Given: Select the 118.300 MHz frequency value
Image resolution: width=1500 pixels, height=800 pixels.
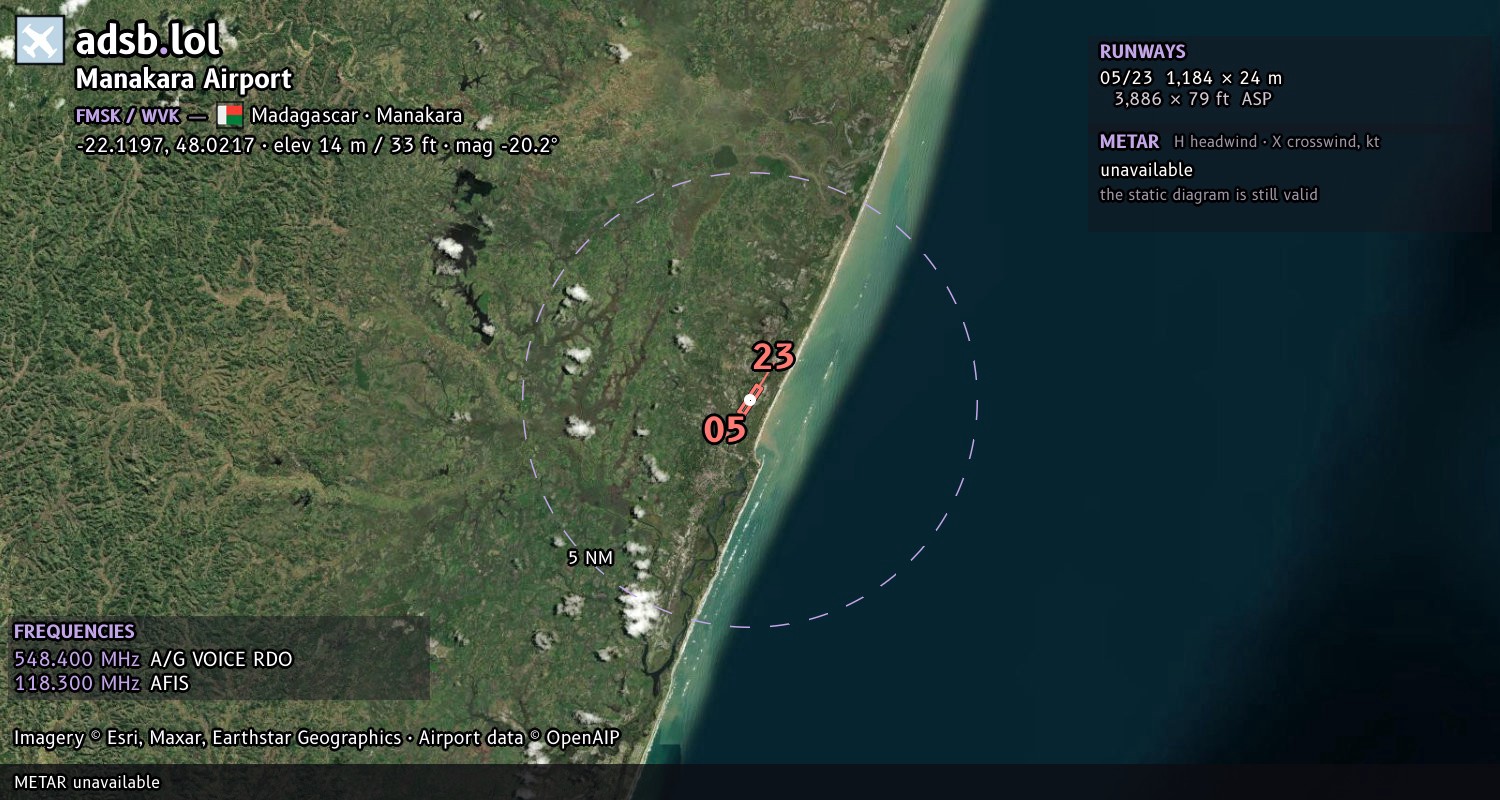Looking at the screenshot, I should pyautogui.click(x=77, y=683).
